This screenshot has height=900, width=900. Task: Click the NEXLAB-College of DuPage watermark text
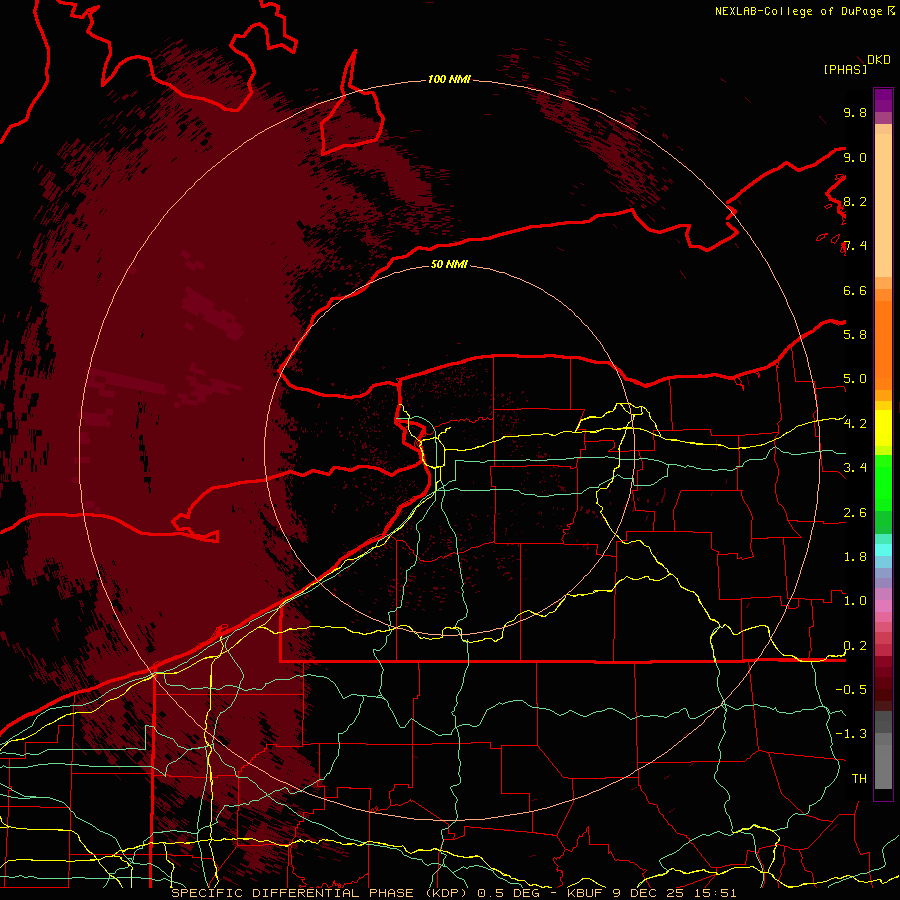point(804,11)
